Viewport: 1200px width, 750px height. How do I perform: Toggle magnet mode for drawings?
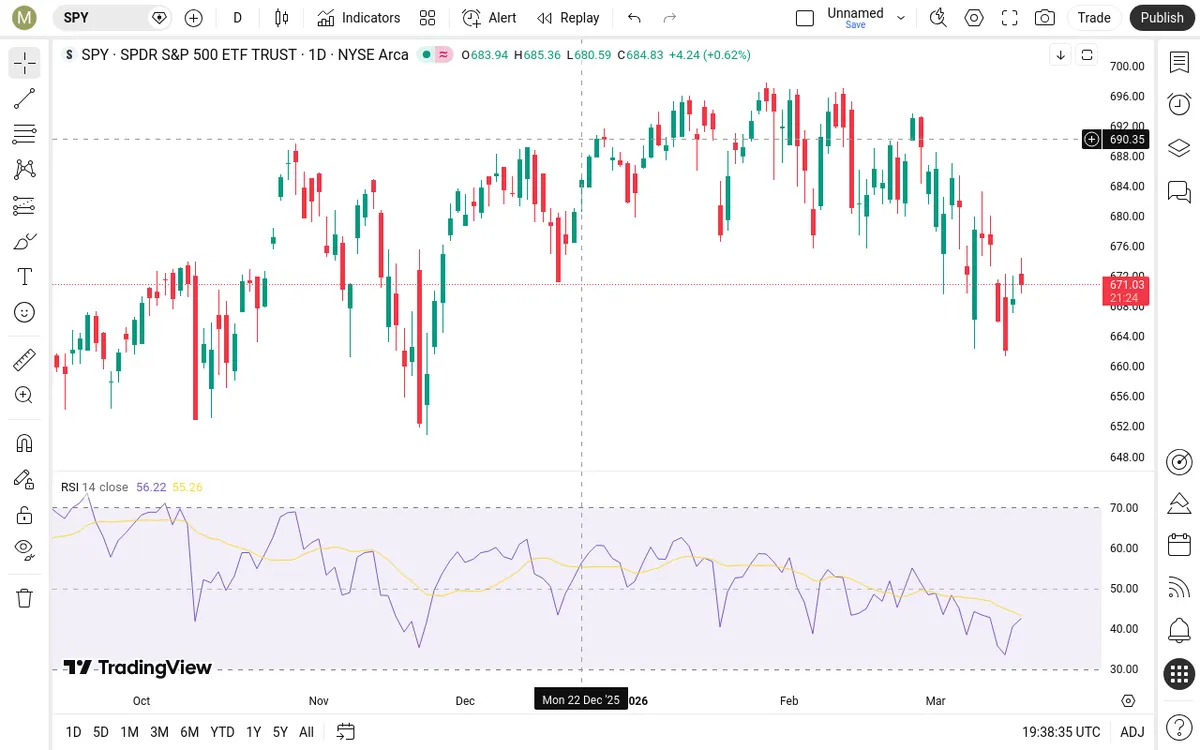click(25, 443)
